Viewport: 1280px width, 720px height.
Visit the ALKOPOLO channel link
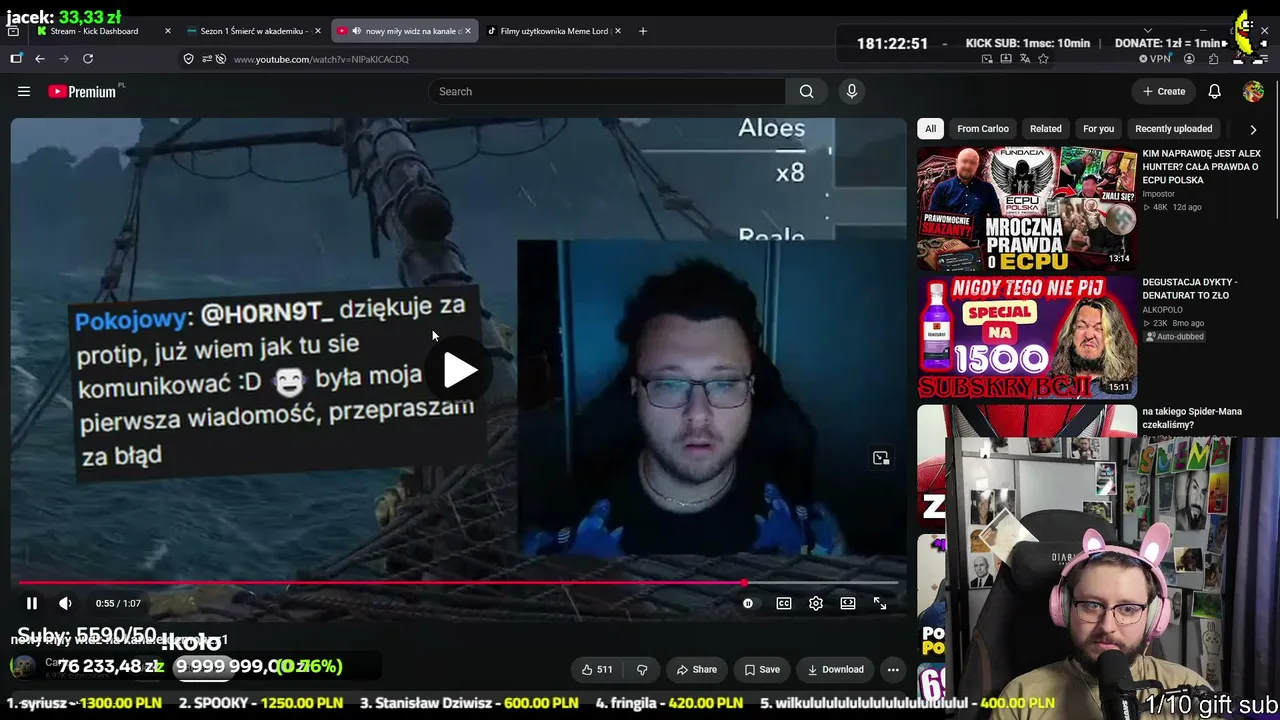click(1162, 310)
